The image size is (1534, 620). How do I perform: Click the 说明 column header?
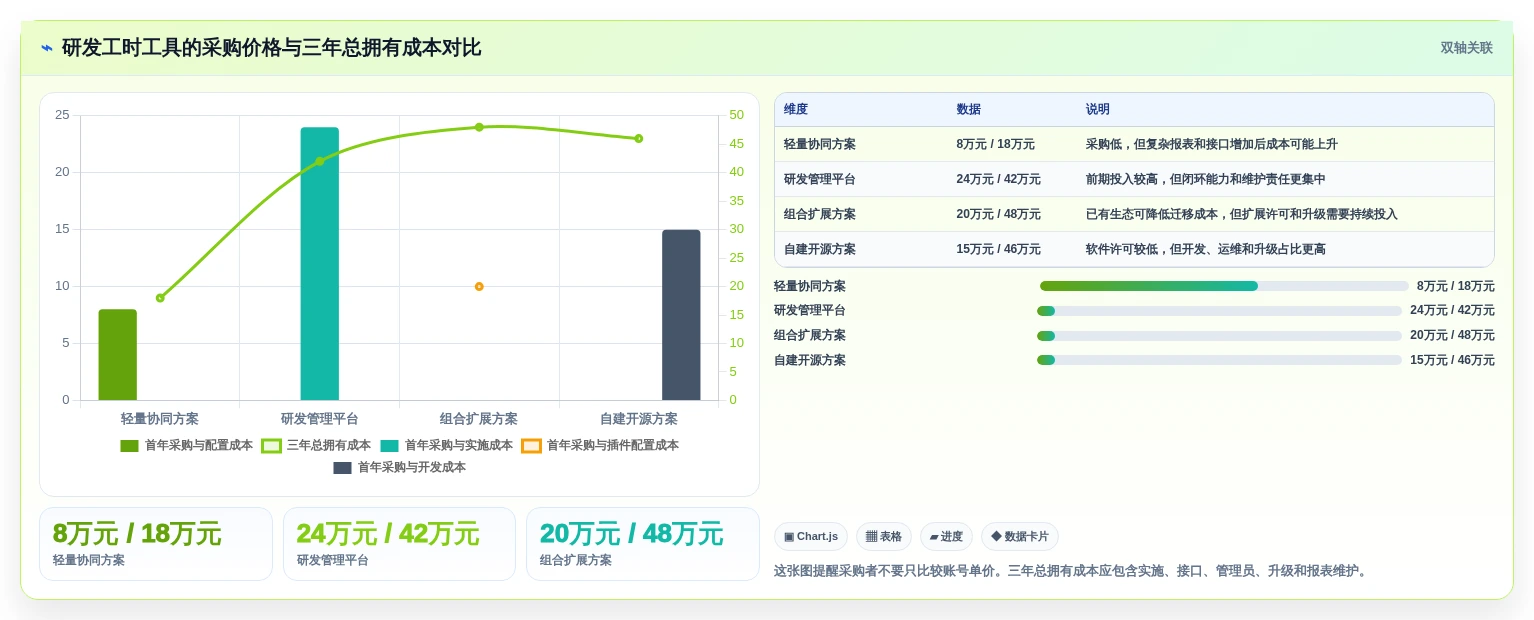1098,110
